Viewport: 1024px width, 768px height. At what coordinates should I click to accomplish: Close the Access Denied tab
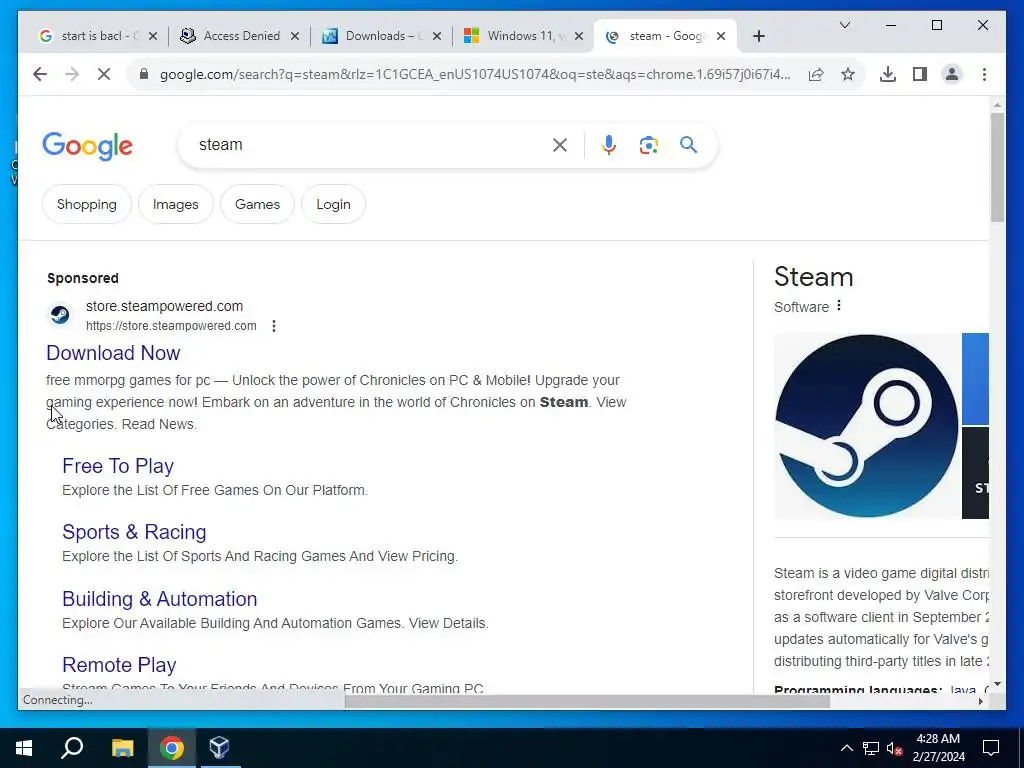pyautogui.click(x=295, y=36)
